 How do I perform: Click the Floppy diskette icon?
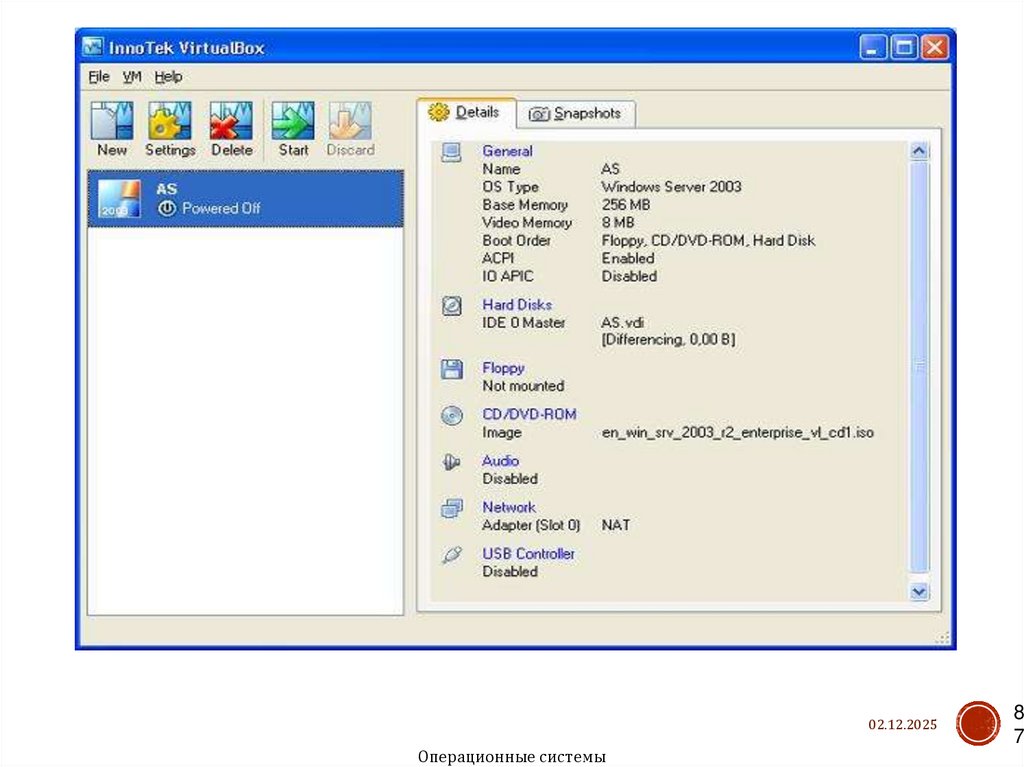coord(452,369)
